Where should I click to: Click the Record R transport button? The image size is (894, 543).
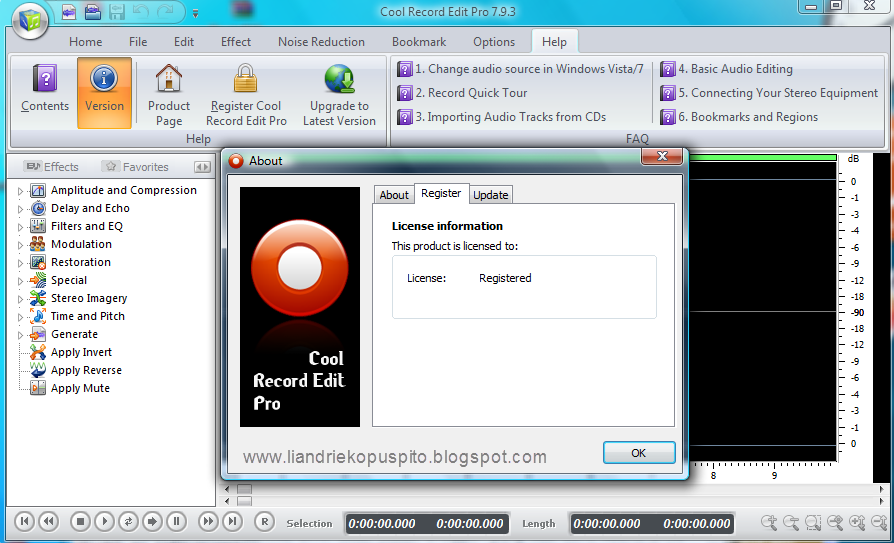tap(265, 521)
